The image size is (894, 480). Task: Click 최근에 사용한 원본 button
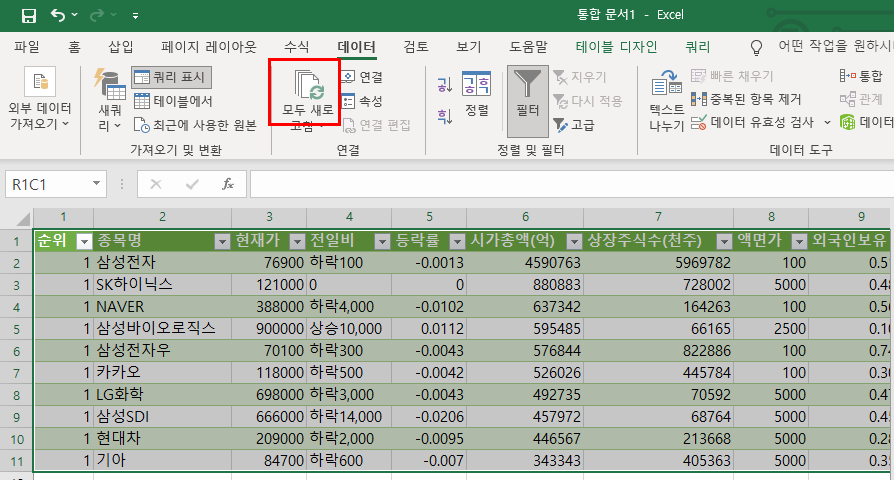click(x=195, y=125)
